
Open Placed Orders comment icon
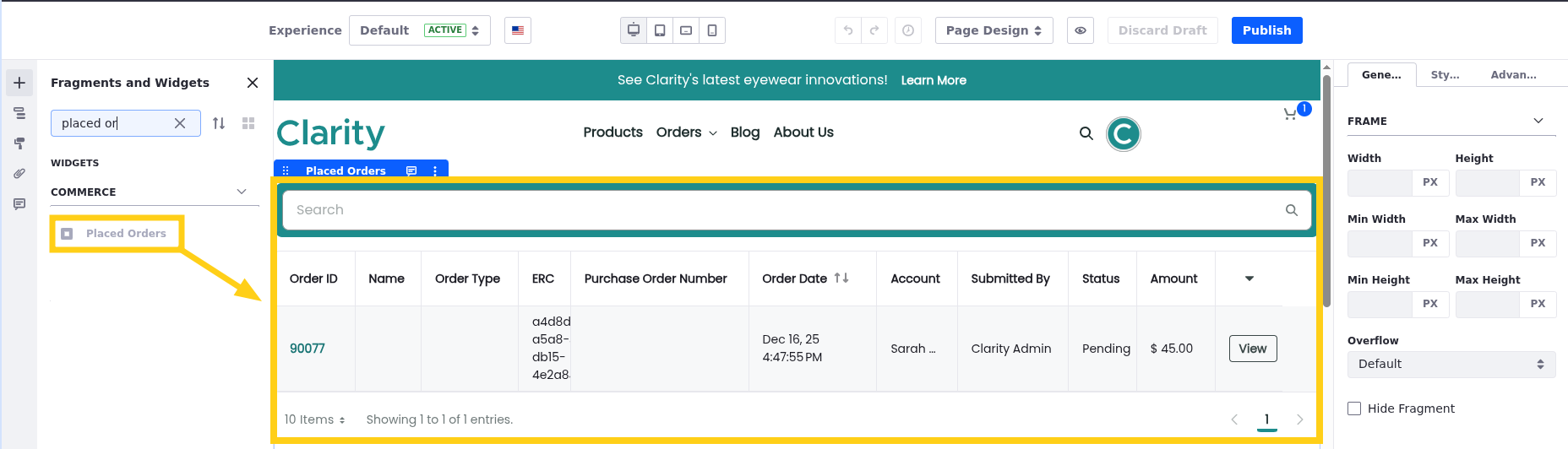[x=411, y=170]
